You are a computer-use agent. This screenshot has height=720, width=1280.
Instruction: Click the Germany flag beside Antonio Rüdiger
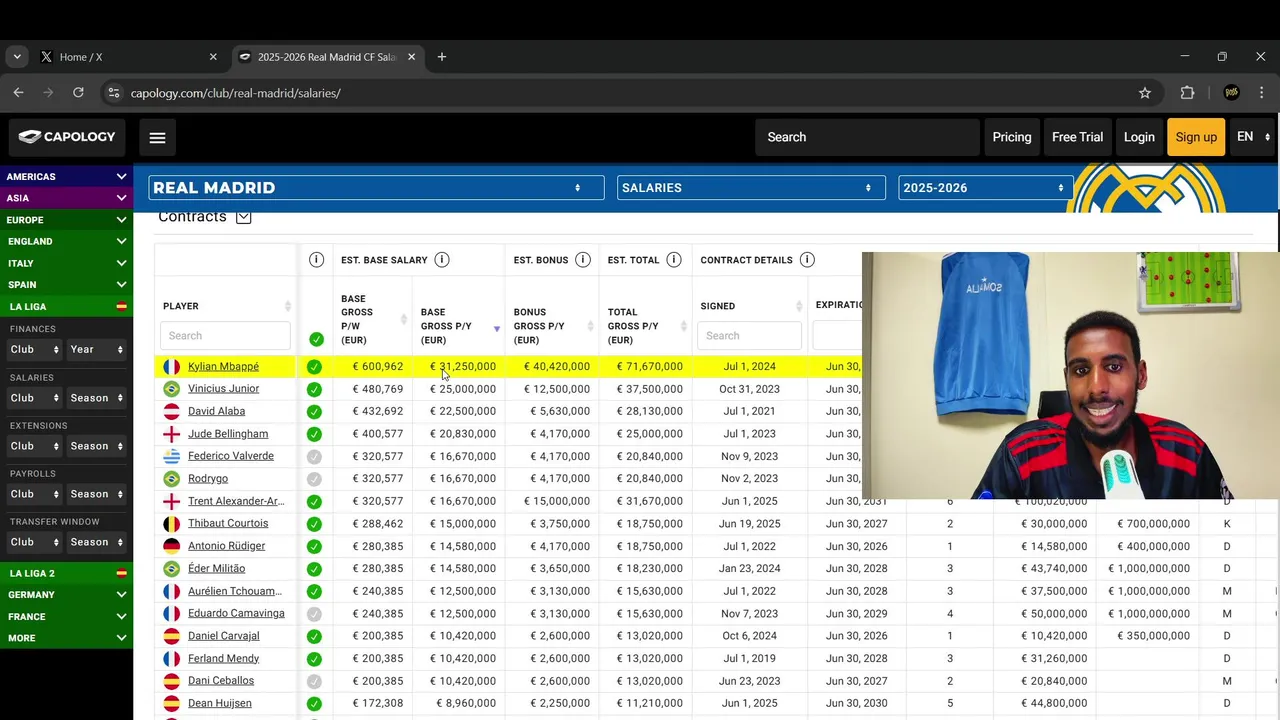[171, 546]
